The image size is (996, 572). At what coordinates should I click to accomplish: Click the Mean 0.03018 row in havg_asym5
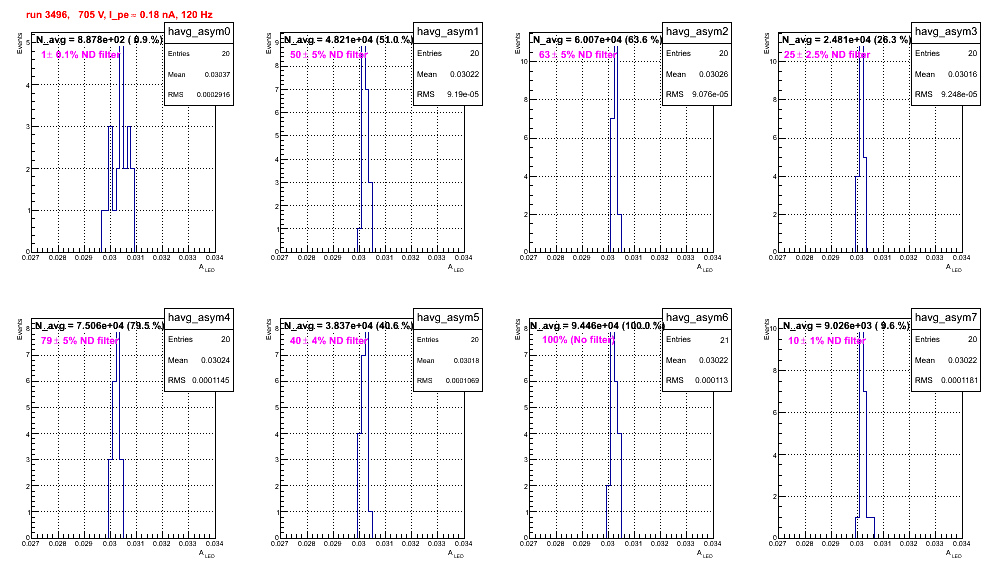[x=448, y=360]
